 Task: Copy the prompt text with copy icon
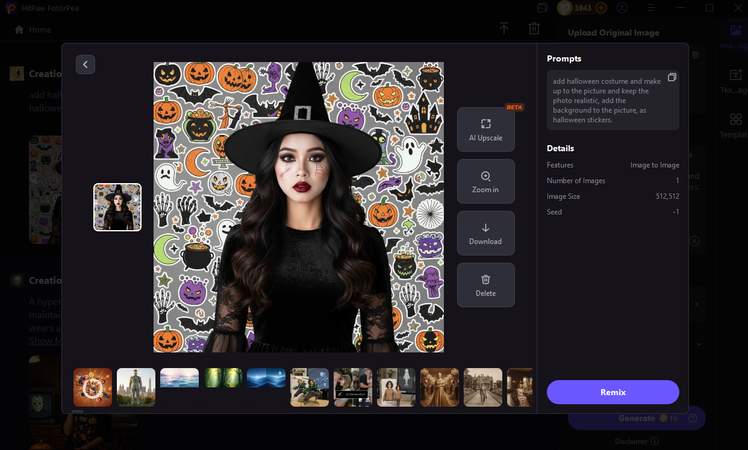pos(672,77)
